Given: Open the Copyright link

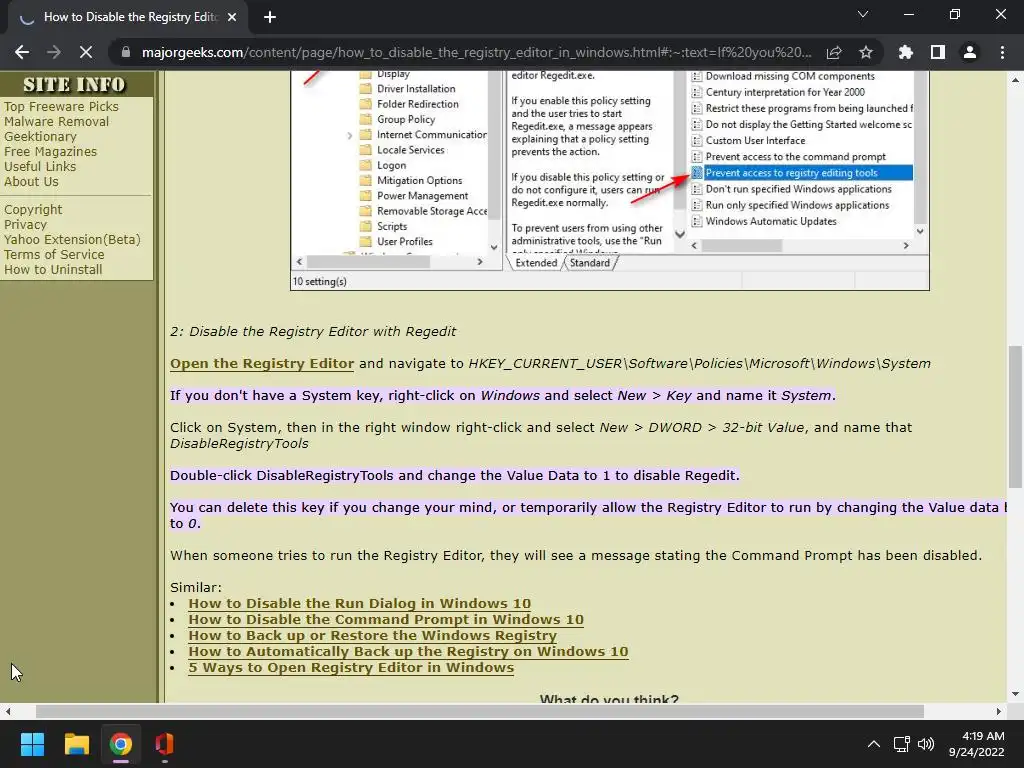Looking at the screenshot, I should (x=33, y=210).
